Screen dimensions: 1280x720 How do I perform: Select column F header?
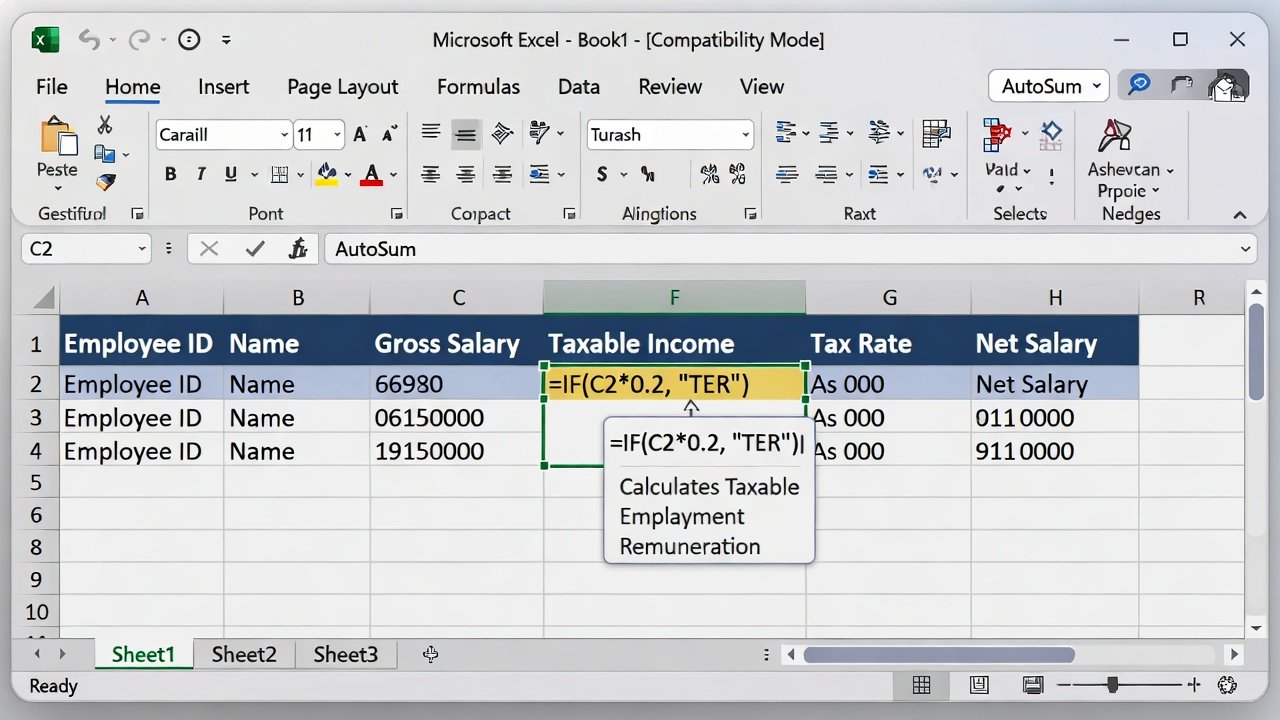click(x=675, y=298)
